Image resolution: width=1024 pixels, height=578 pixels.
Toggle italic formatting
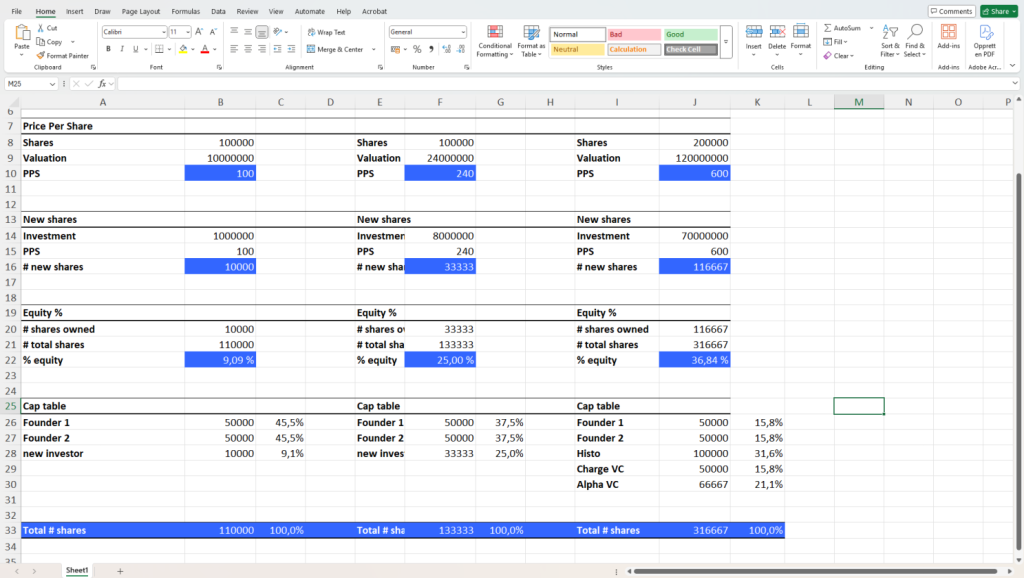click(x=122, y=49)
